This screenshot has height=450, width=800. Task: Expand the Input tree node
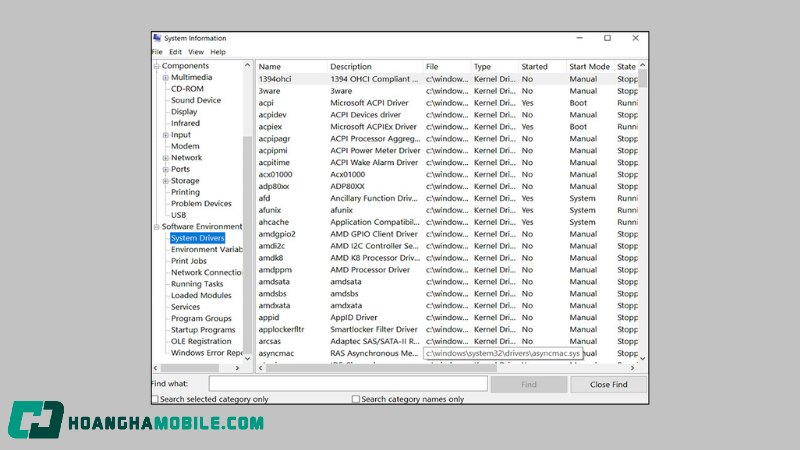[x=166, y=135]
